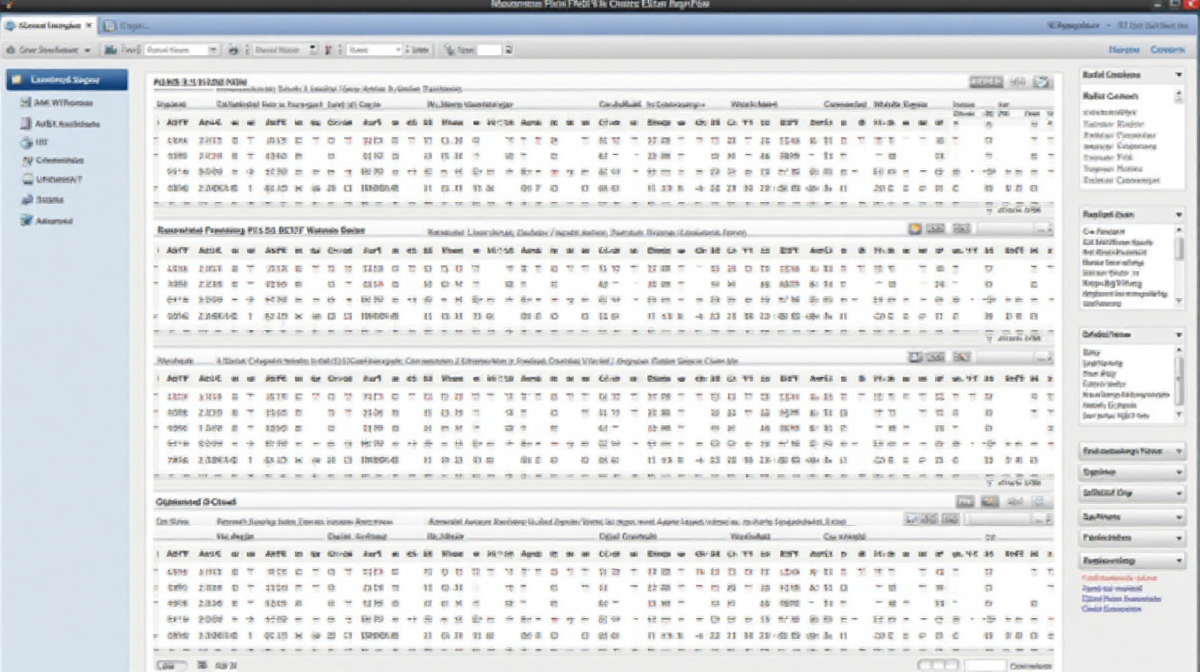Click the last blue link in the right panel
This screenshot has height=672, width=1200.
[x=1110, y=610]
